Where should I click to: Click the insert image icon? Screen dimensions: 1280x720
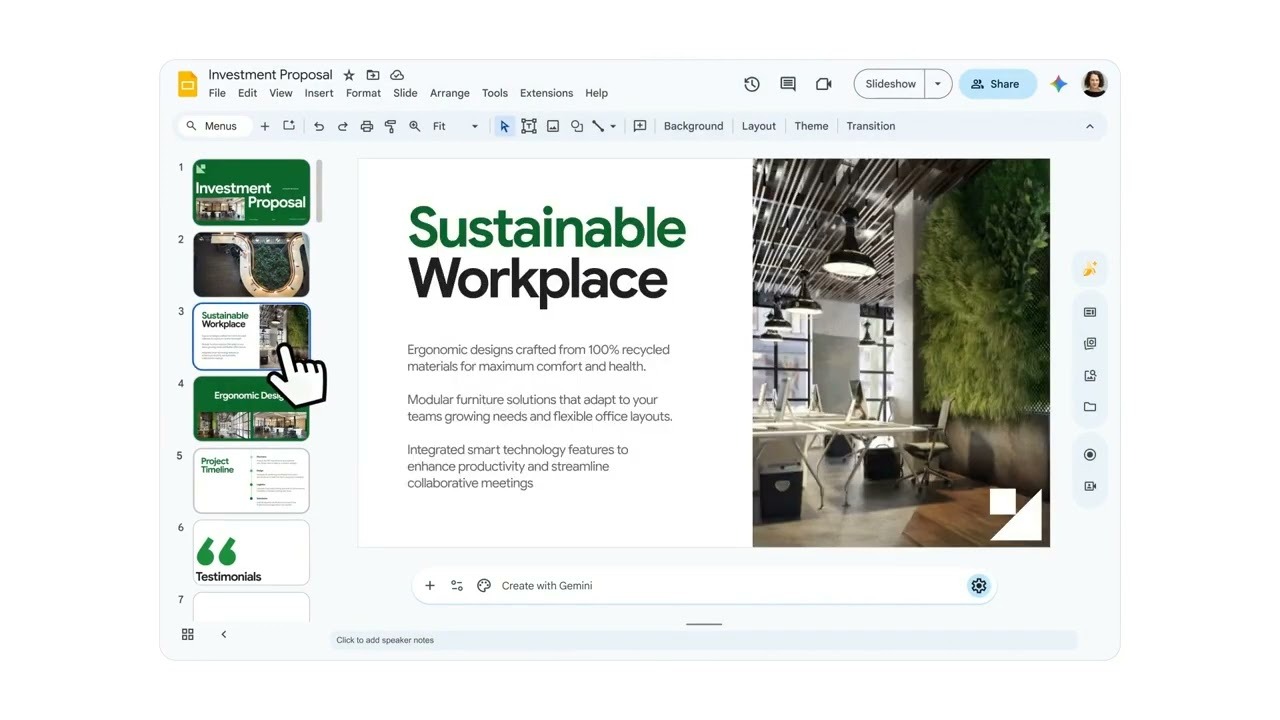pyautogui.click(x=553, y=126)
